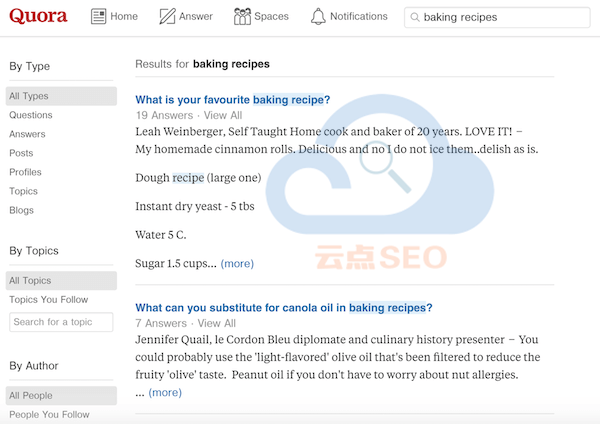The width and height of the screenshot is (600, 424).
Task: Click the Quora logo
Action: point(38,16)
